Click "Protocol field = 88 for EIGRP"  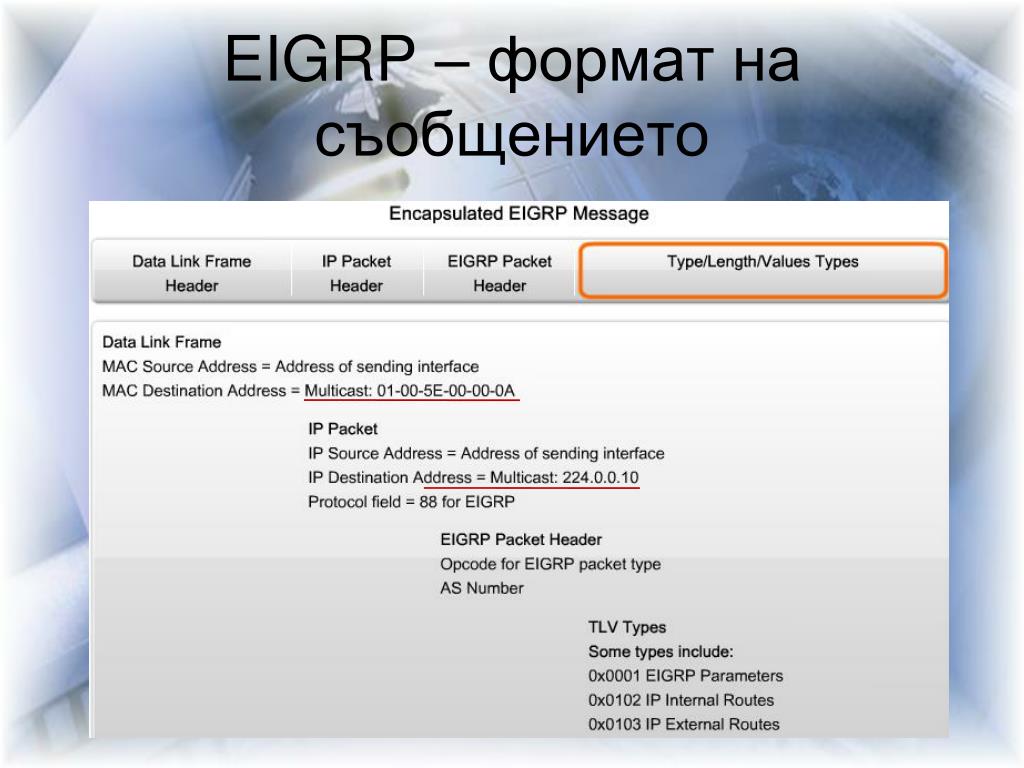411,502
